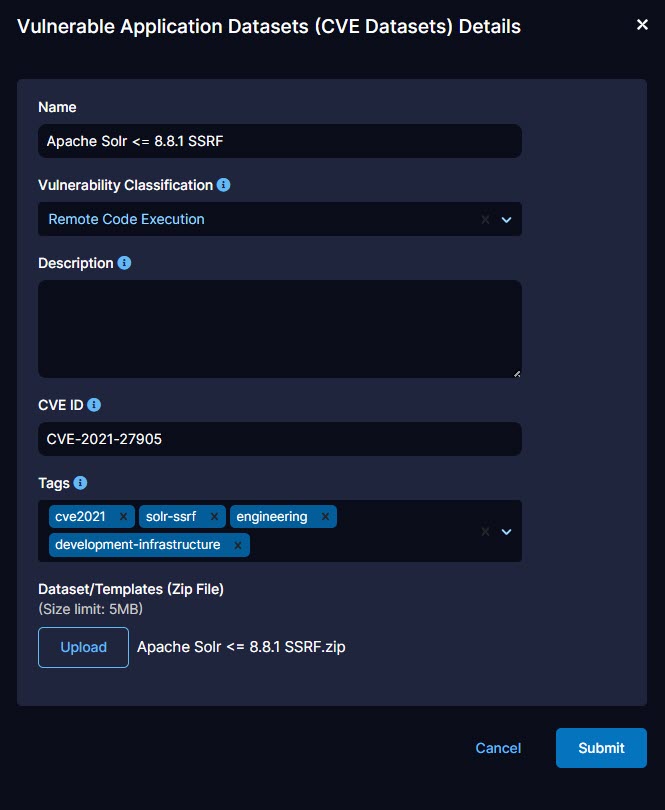This screenshot has width=665, height=810.
Task: Click the info icon beside Vulnerability Classification
Action: point(224,185)
